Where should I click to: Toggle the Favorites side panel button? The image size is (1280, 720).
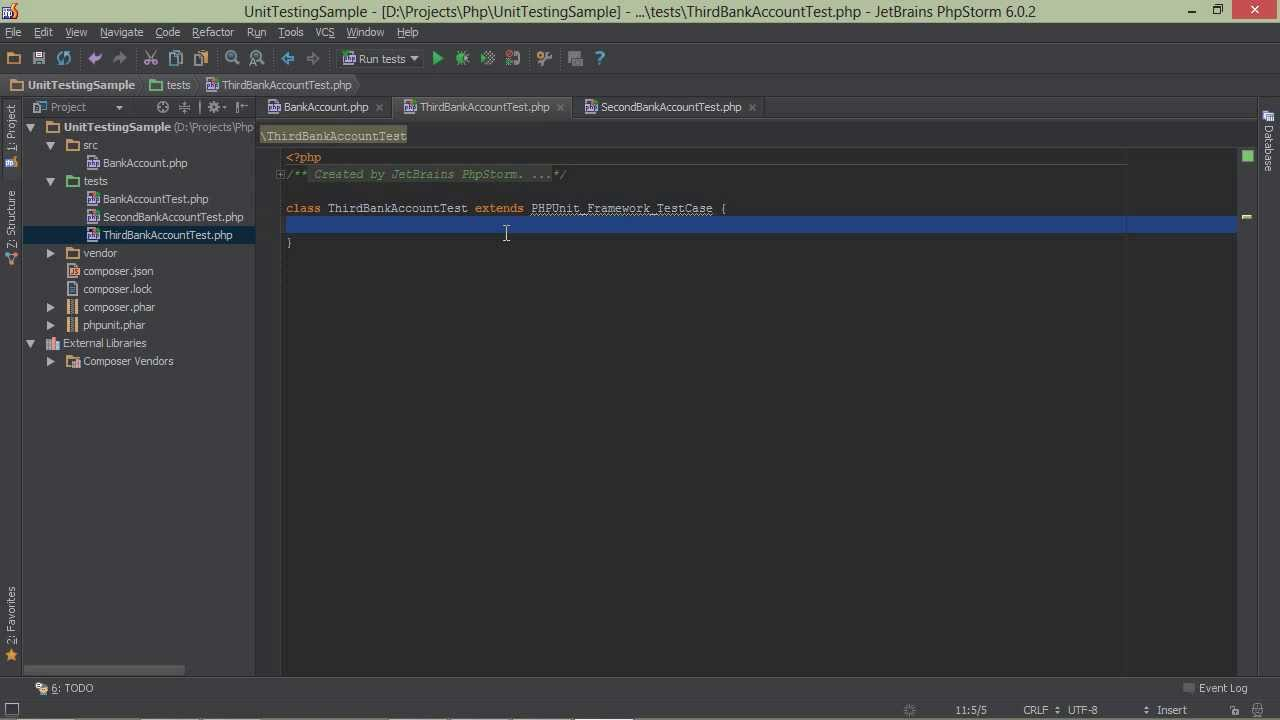click(x=11, y=624)
